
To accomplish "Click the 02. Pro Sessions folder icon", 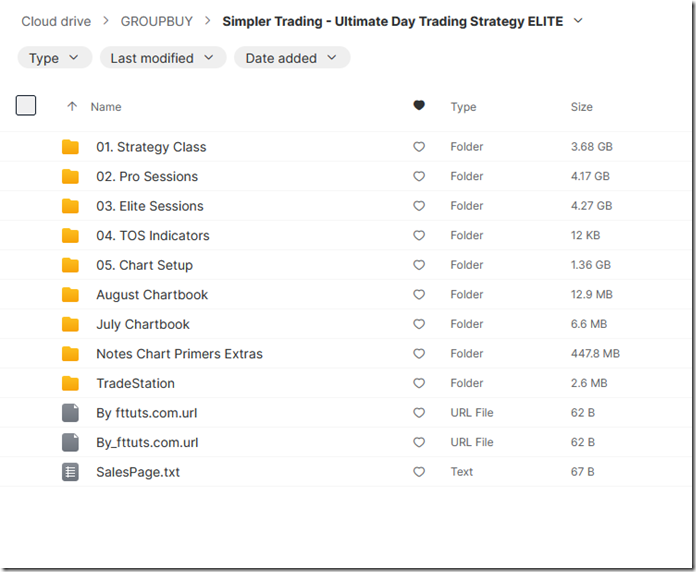I will [70, 177].
